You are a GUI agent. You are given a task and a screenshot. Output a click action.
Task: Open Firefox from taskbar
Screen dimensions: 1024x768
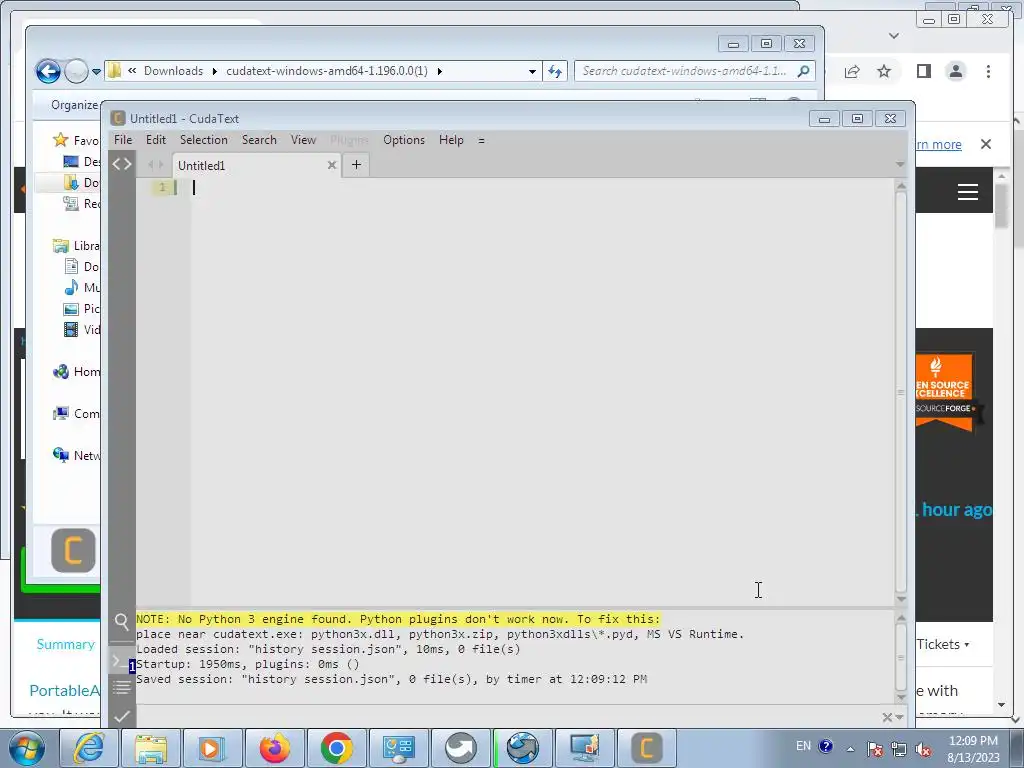pos(274,748)
